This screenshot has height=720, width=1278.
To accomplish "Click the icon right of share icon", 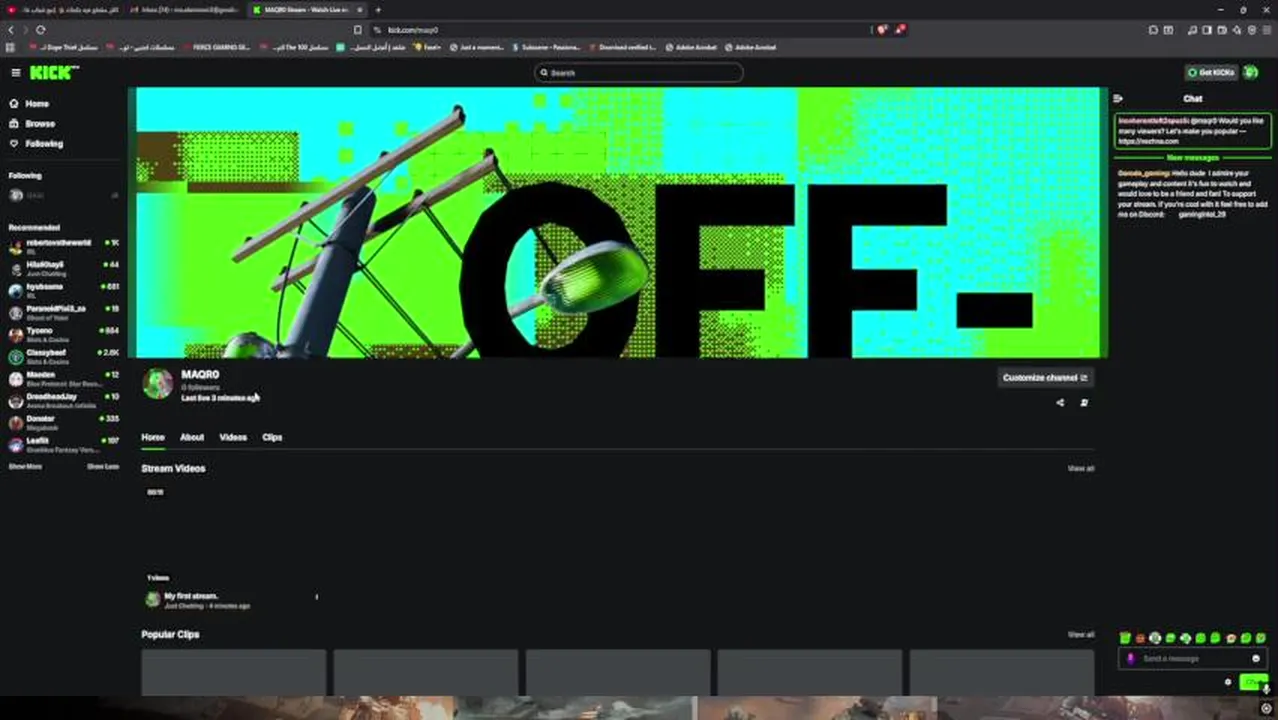I will pyautogui.click(x=1084, y=403).
